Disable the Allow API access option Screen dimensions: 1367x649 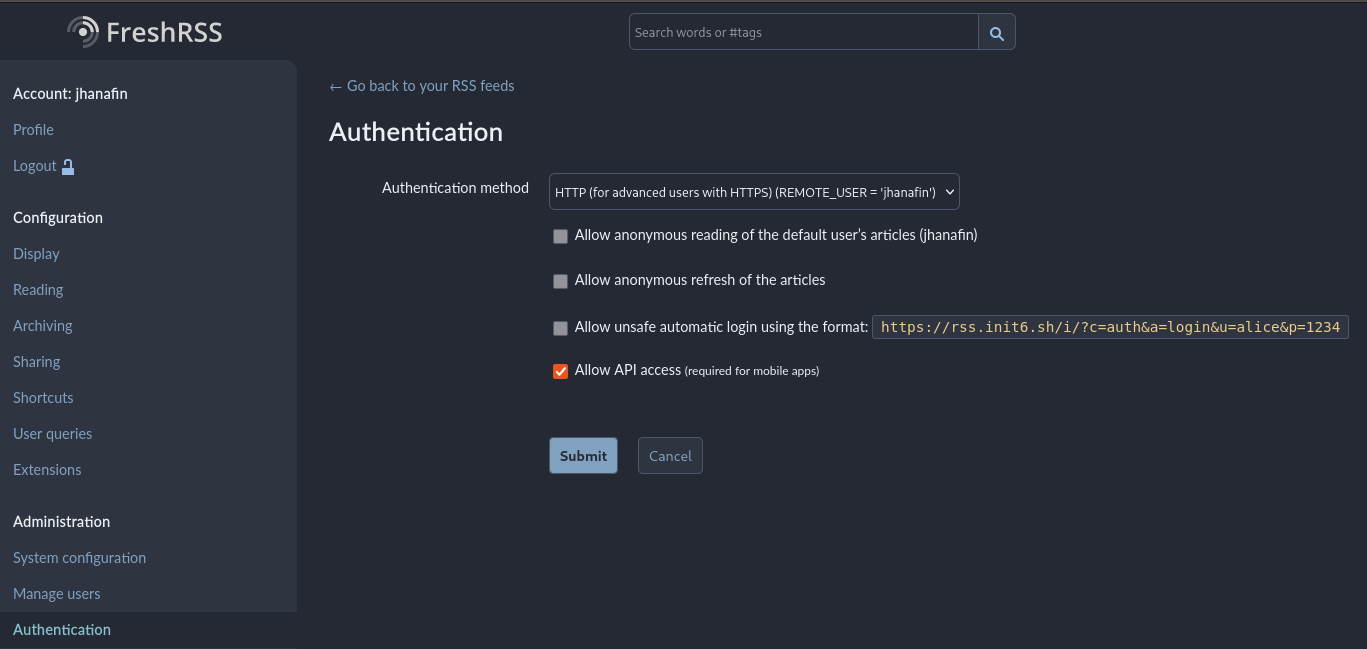pyautogui.click(x=560, y=371)
